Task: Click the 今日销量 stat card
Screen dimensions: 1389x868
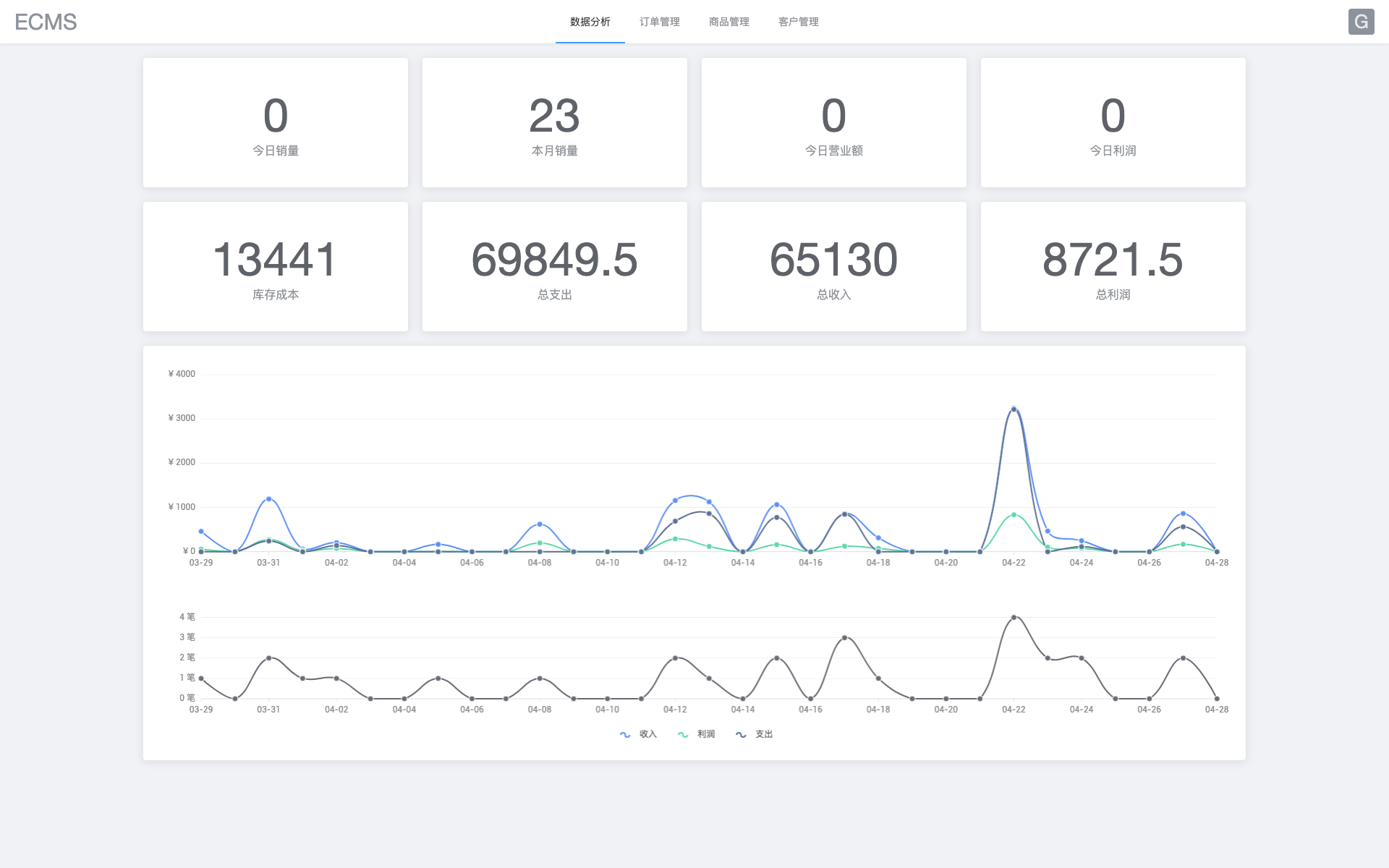Action: (275, 123)
